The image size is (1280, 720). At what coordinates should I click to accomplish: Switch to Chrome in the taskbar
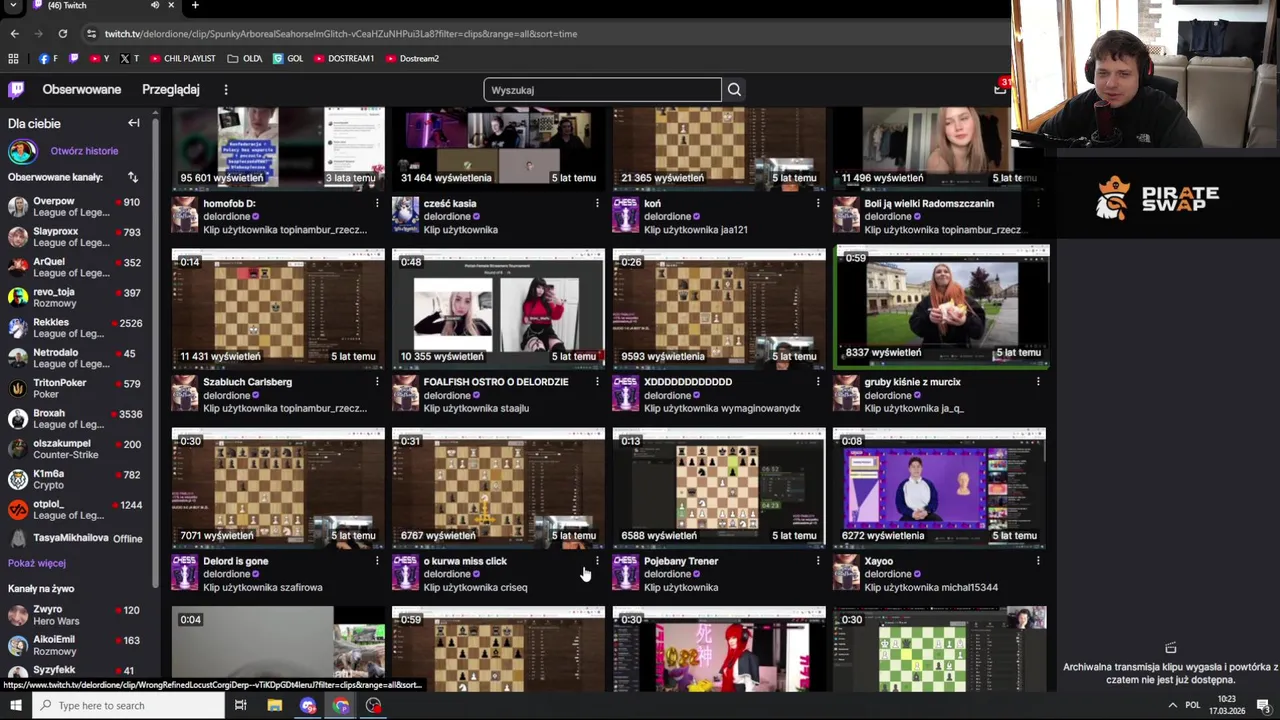coord(341,706)
